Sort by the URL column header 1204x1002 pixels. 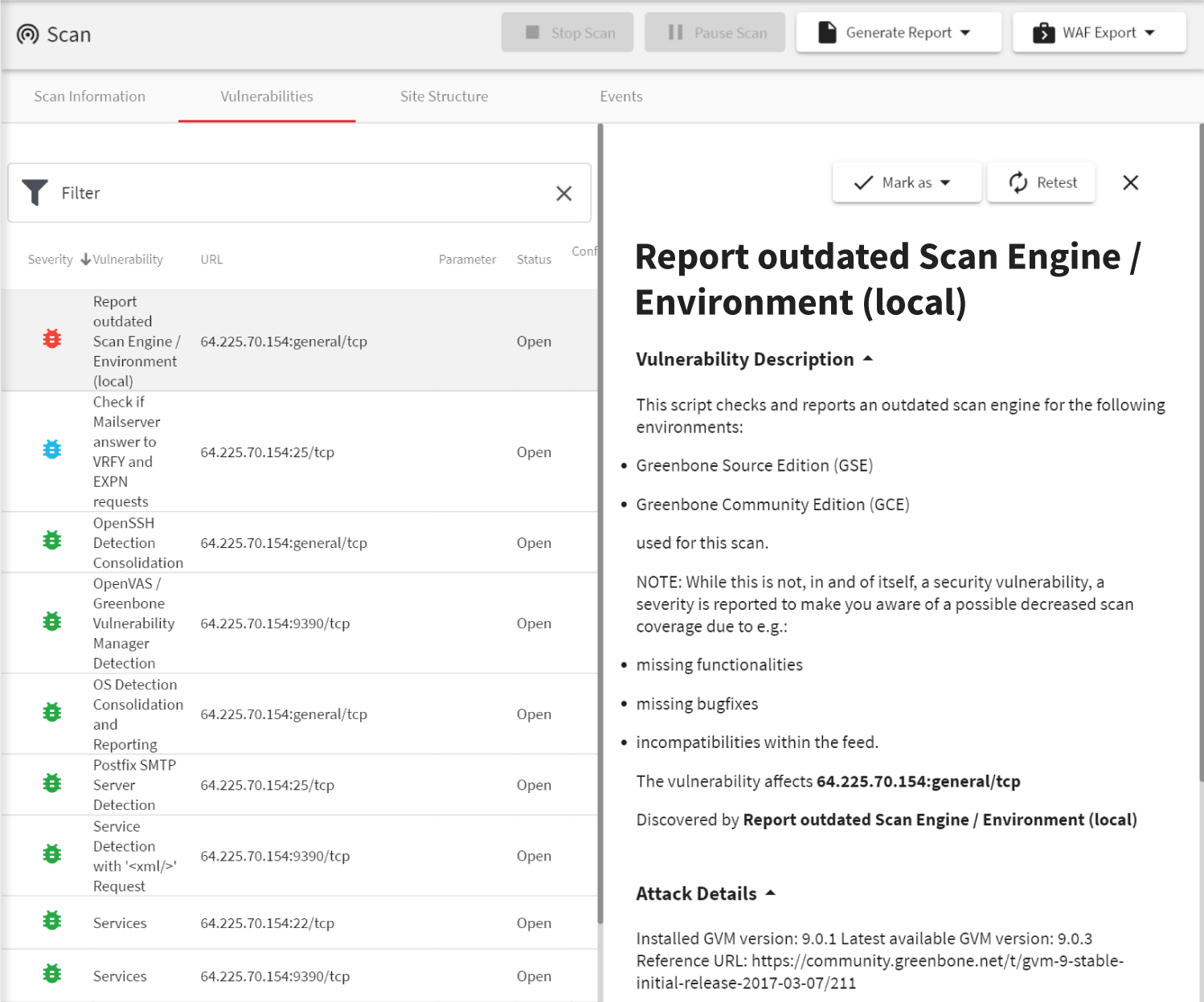pos(211,260)
